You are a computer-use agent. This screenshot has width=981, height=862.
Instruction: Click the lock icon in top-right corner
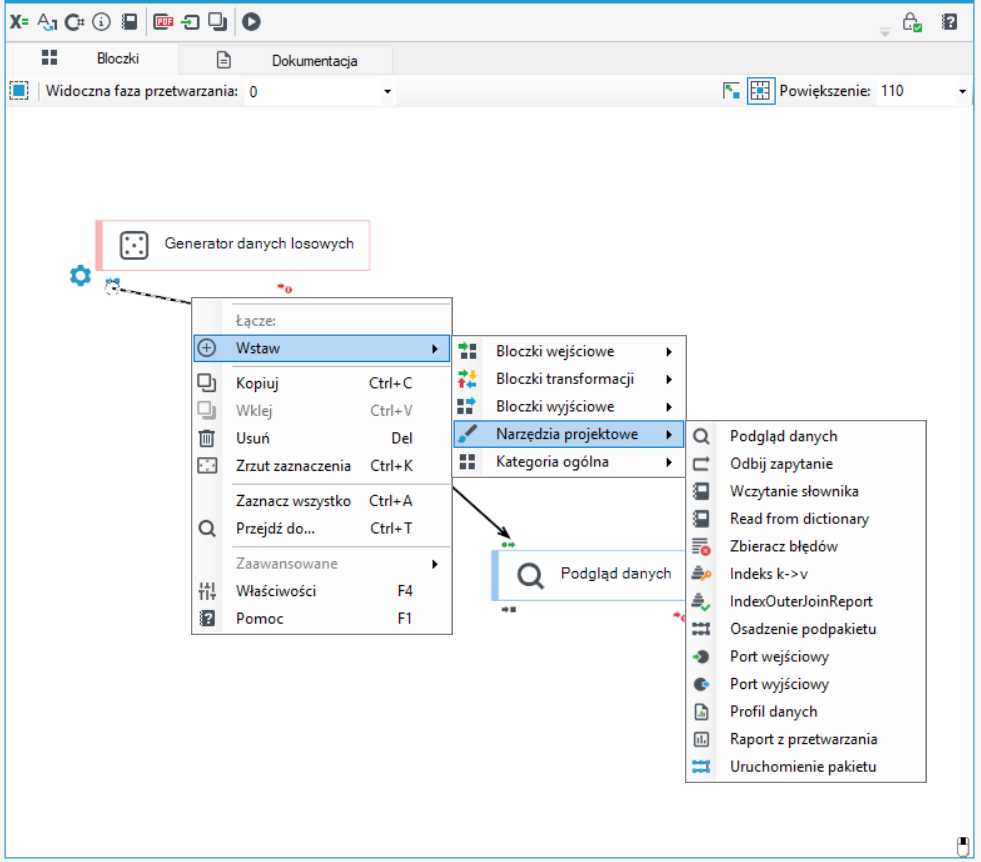point(912,23)
